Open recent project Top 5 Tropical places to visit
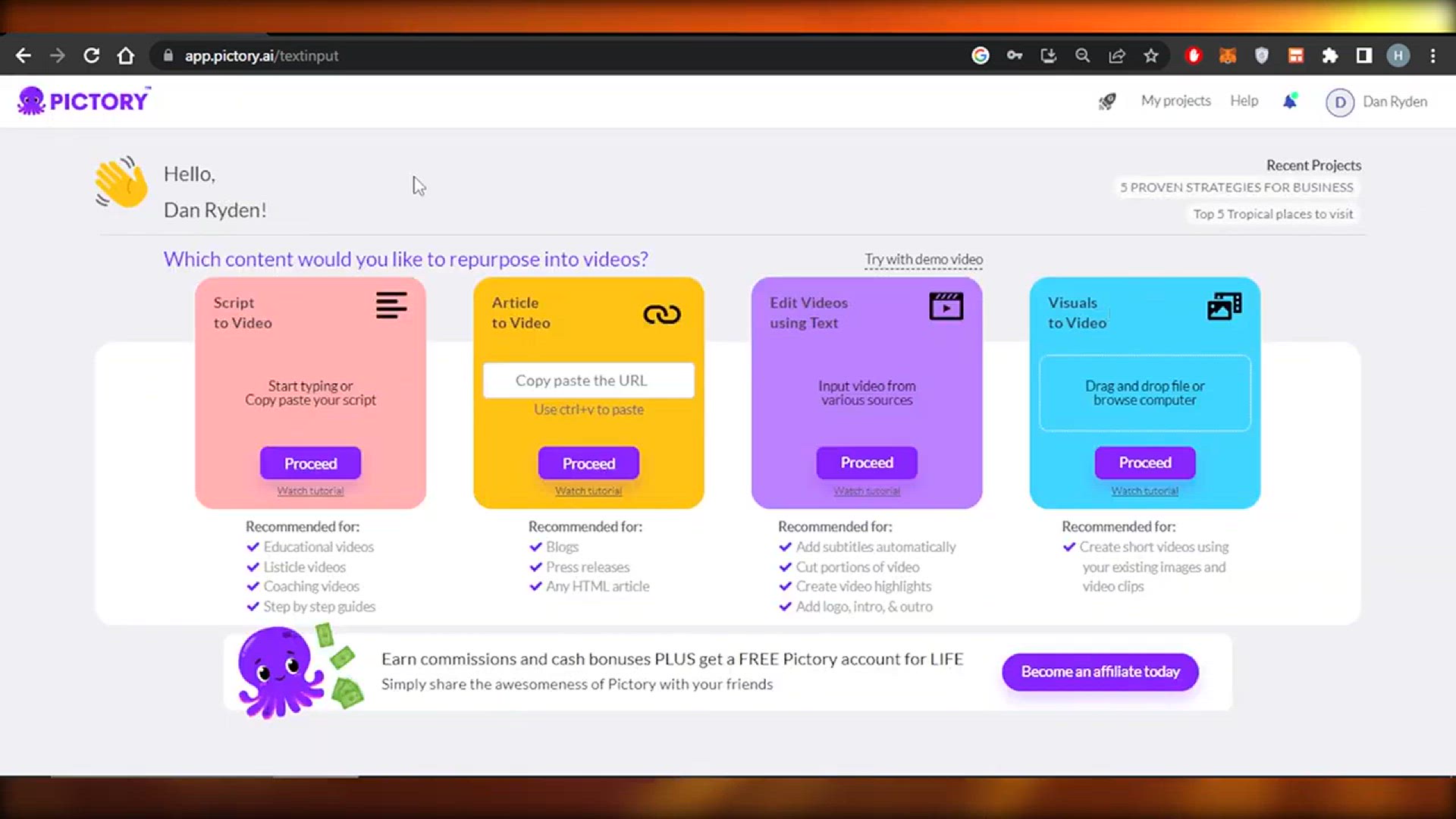This screenshot has width=1456, height=819. point(1273,214)
